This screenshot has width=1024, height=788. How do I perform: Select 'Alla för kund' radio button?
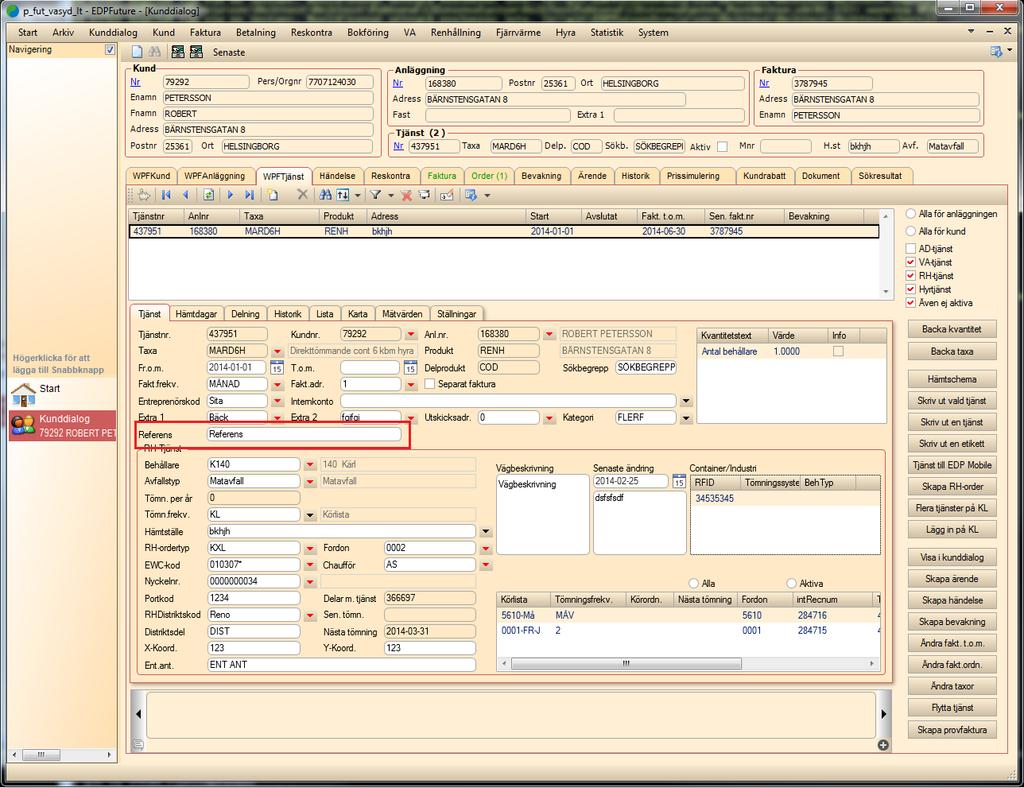coord(910,231)
